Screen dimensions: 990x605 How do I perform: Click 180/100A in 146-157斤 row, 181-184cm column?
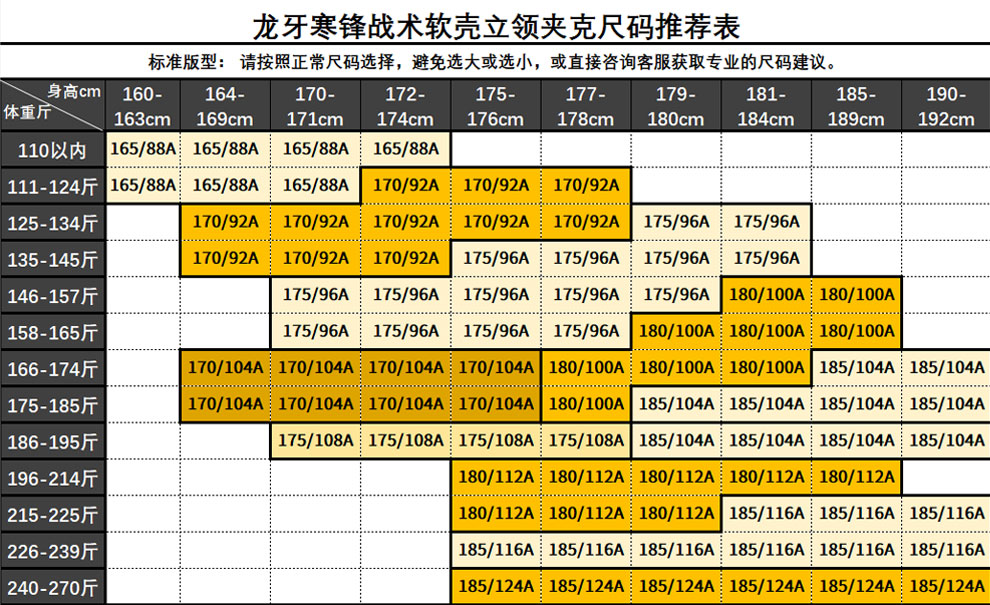[766, 294]
